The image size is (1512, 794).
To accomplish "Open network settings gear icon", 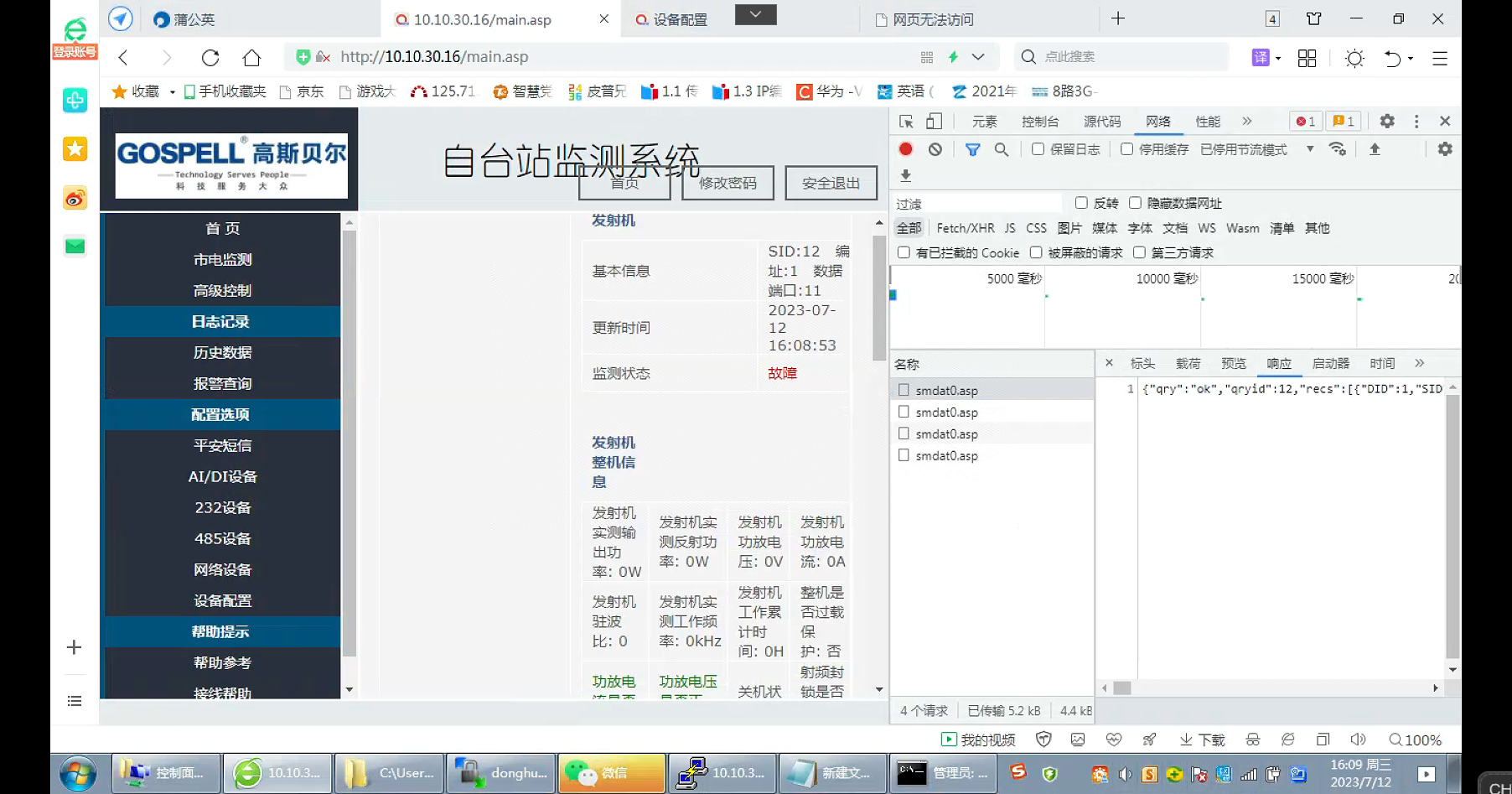I will (x=1445, y=149).
